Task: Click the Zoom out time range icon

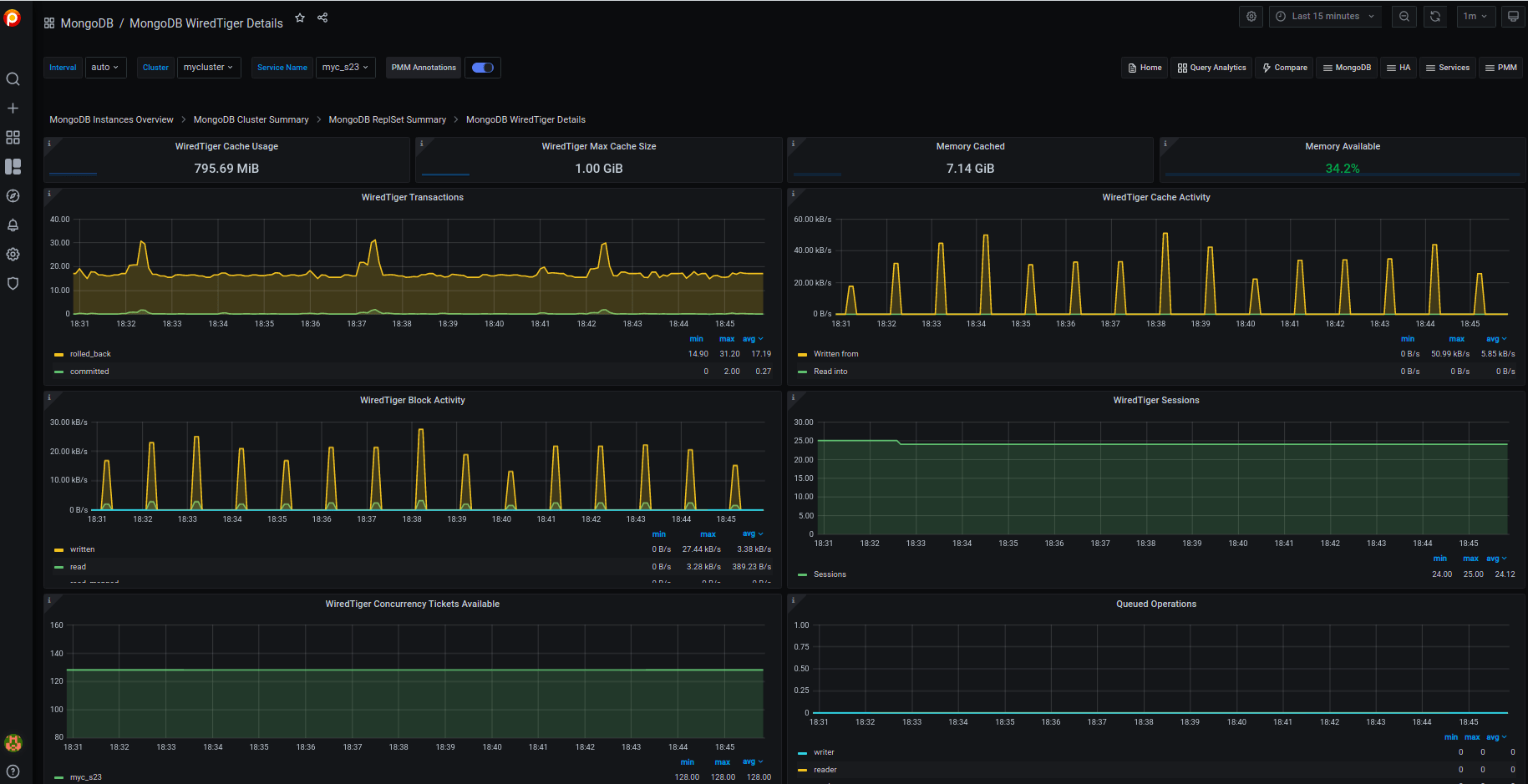Action: pos(1404,16)
